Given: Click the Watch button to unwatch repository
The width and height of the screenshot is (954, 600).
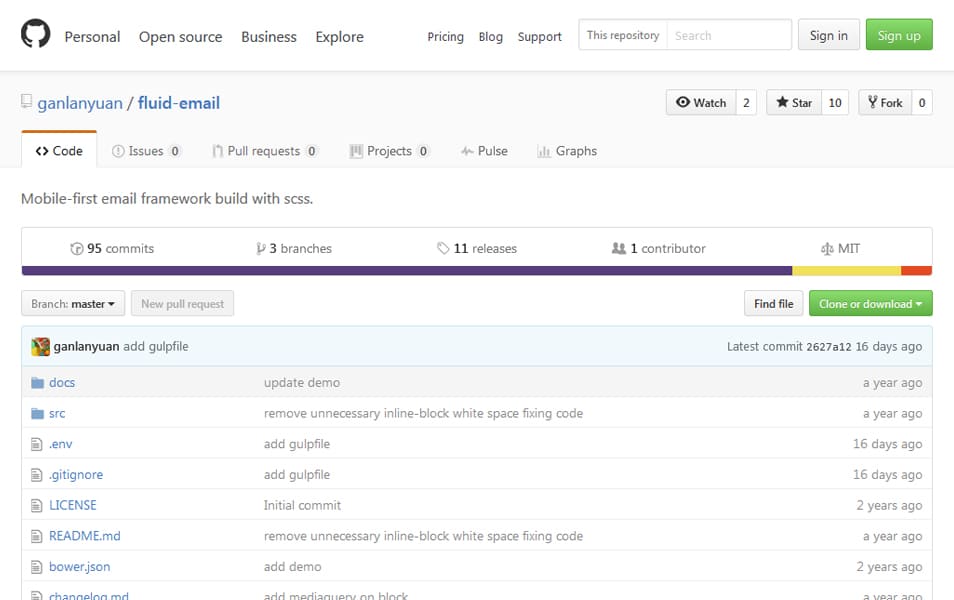Looking at the screenshot, I should pos(702,102).
